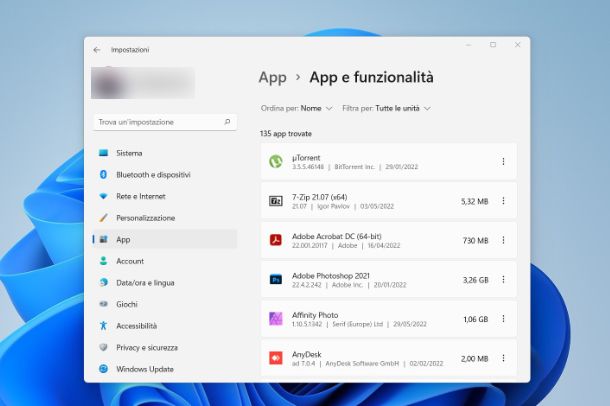Click the Adobe Photoshop 2021 name

pos(331,275)
